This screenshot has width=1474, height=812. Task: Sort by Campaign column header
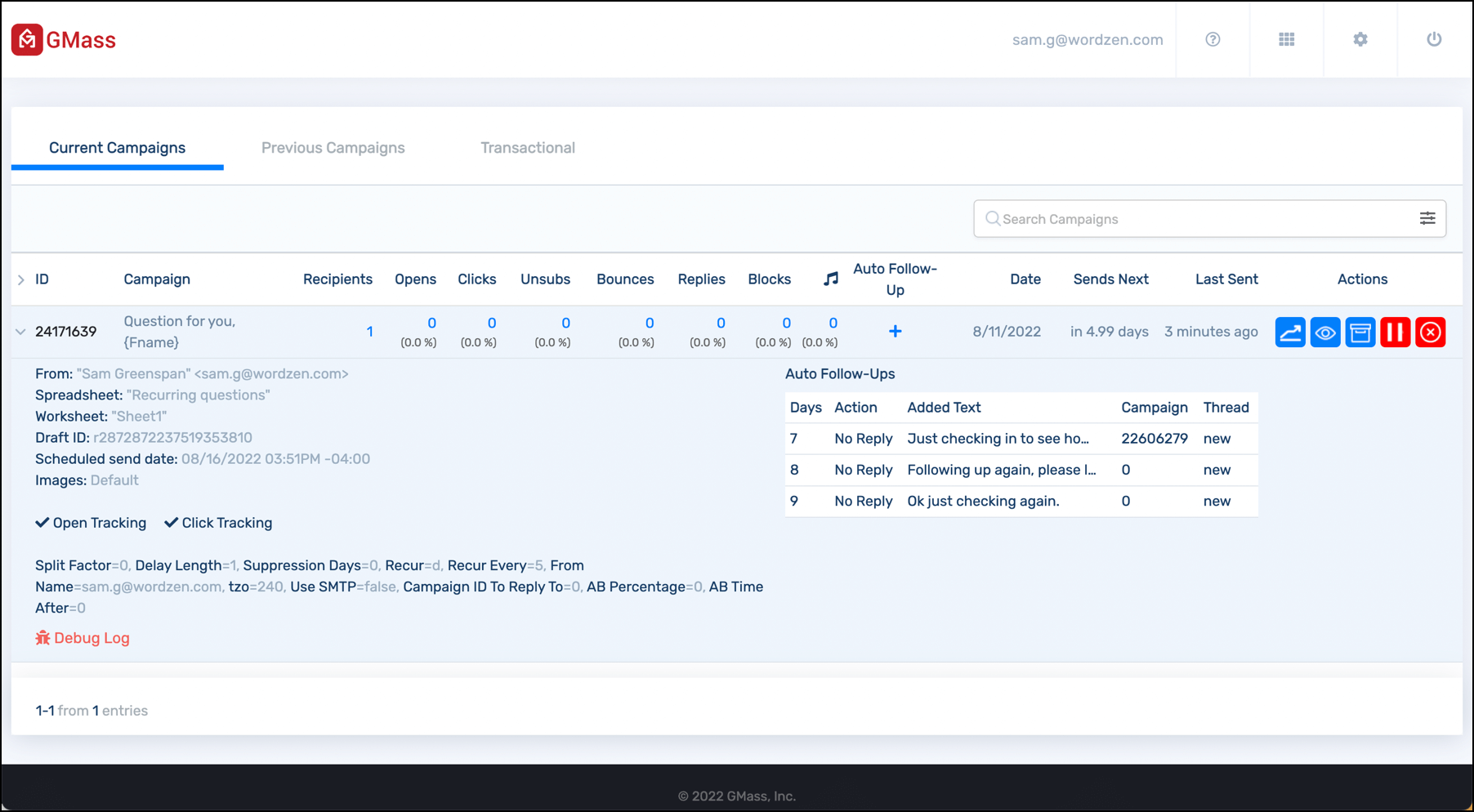(x=157, y=279)
